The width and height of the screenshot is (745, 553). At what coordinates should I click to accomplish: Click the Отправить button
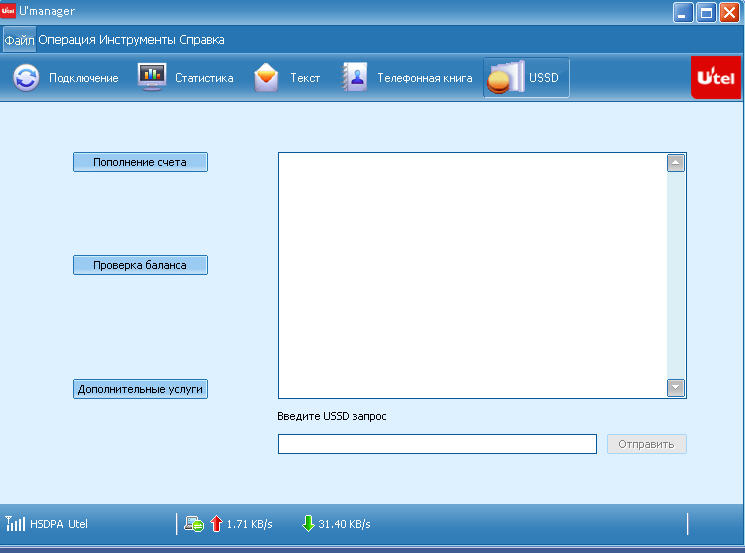(647, 444)
